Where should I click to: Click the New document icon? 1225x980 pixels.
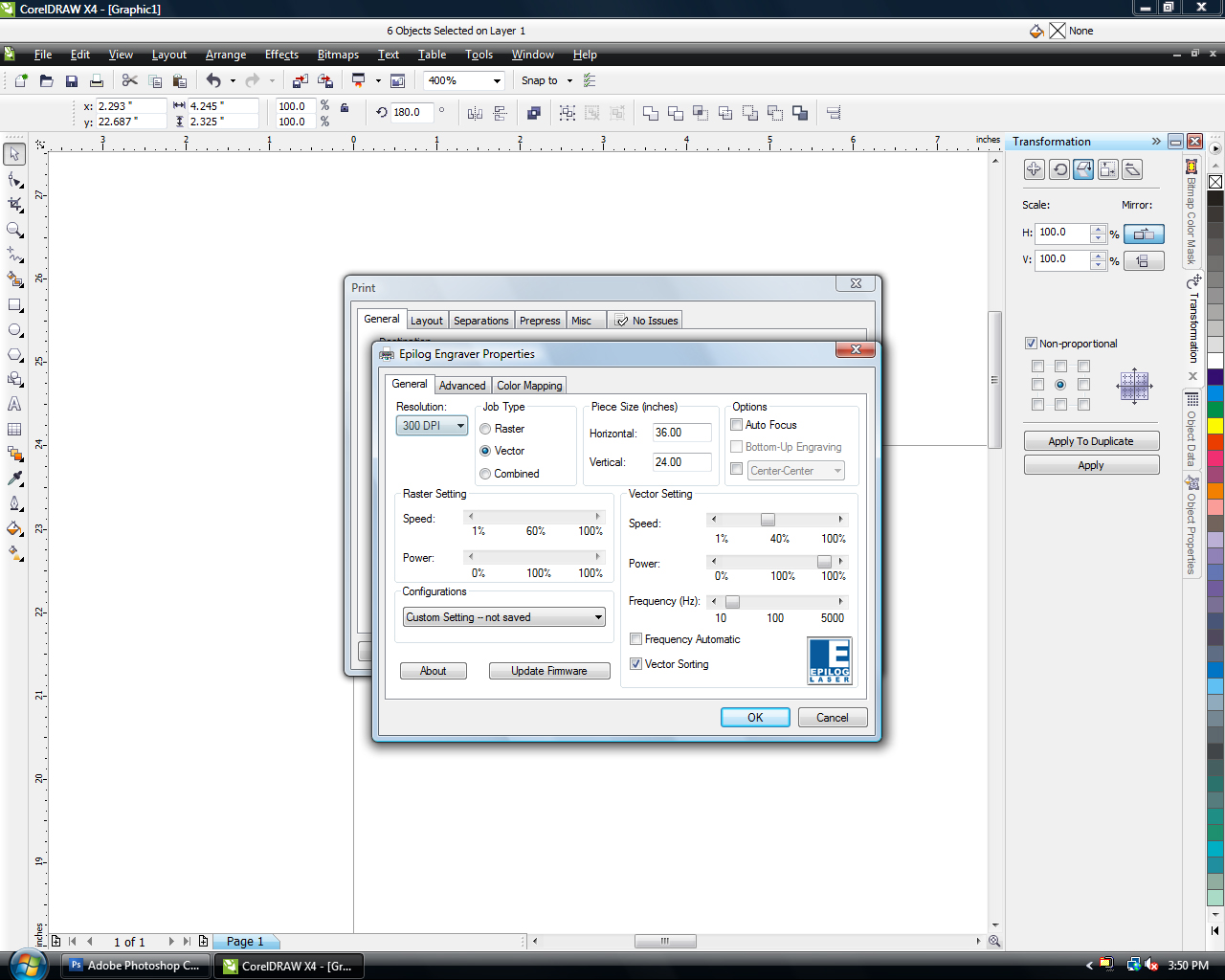click(21, 80)
